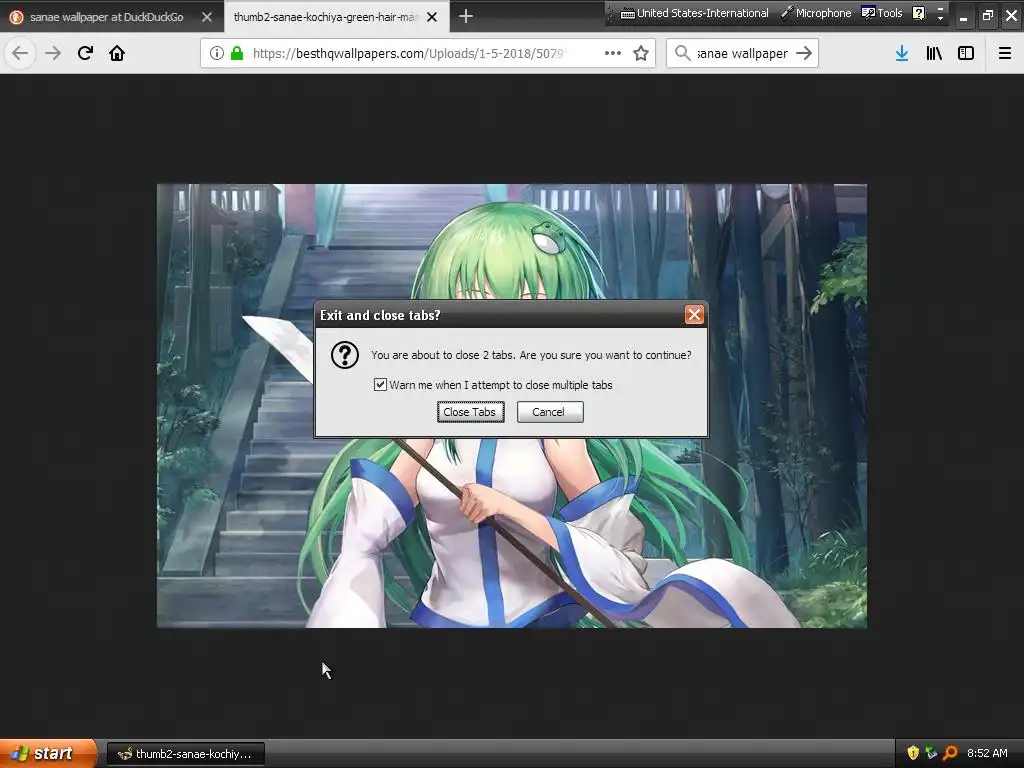Open the Windows Start menu

click(x=48, y=754)
